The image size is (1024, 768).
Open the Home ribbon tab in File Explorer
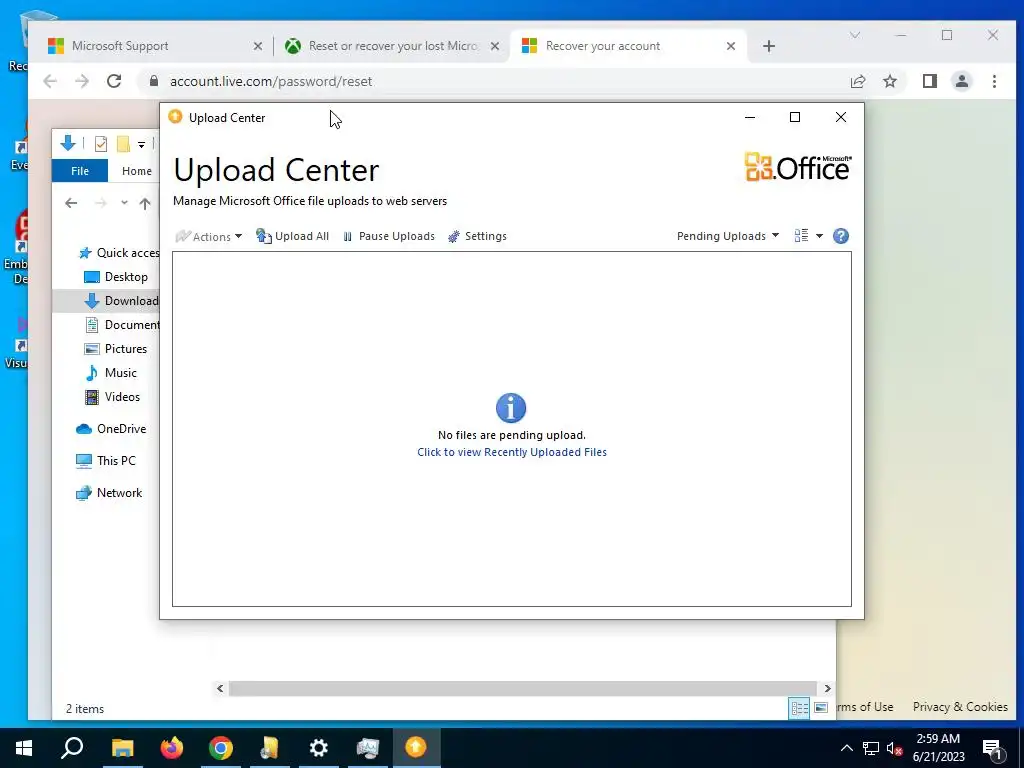(136, 170)
